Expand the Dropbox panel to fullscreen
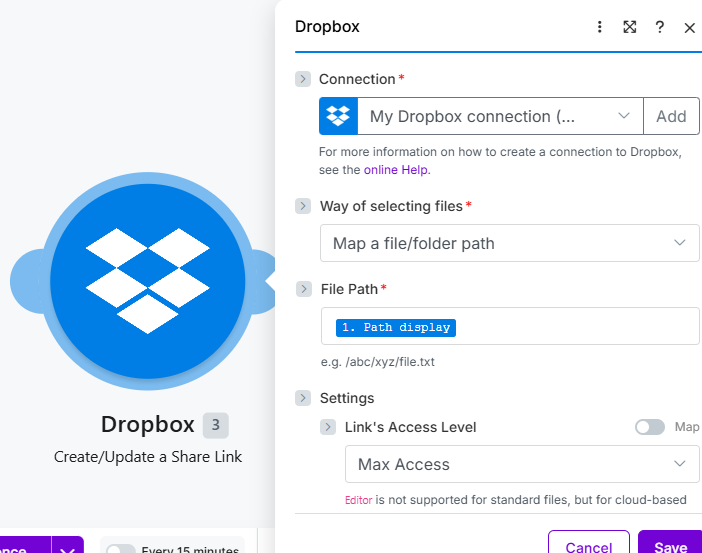The image size is (702, 553). point(629,27)
